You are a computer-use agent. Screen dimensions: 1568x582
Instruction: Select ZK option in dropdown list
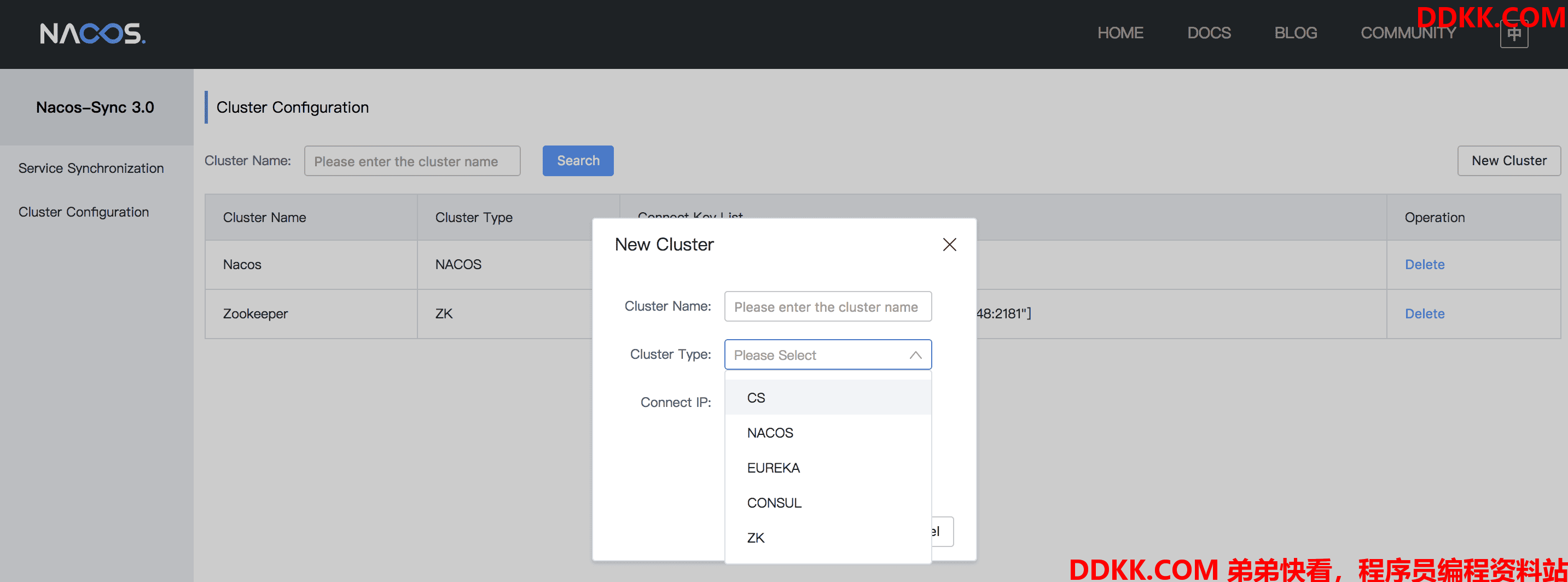(x=827, y=538)
